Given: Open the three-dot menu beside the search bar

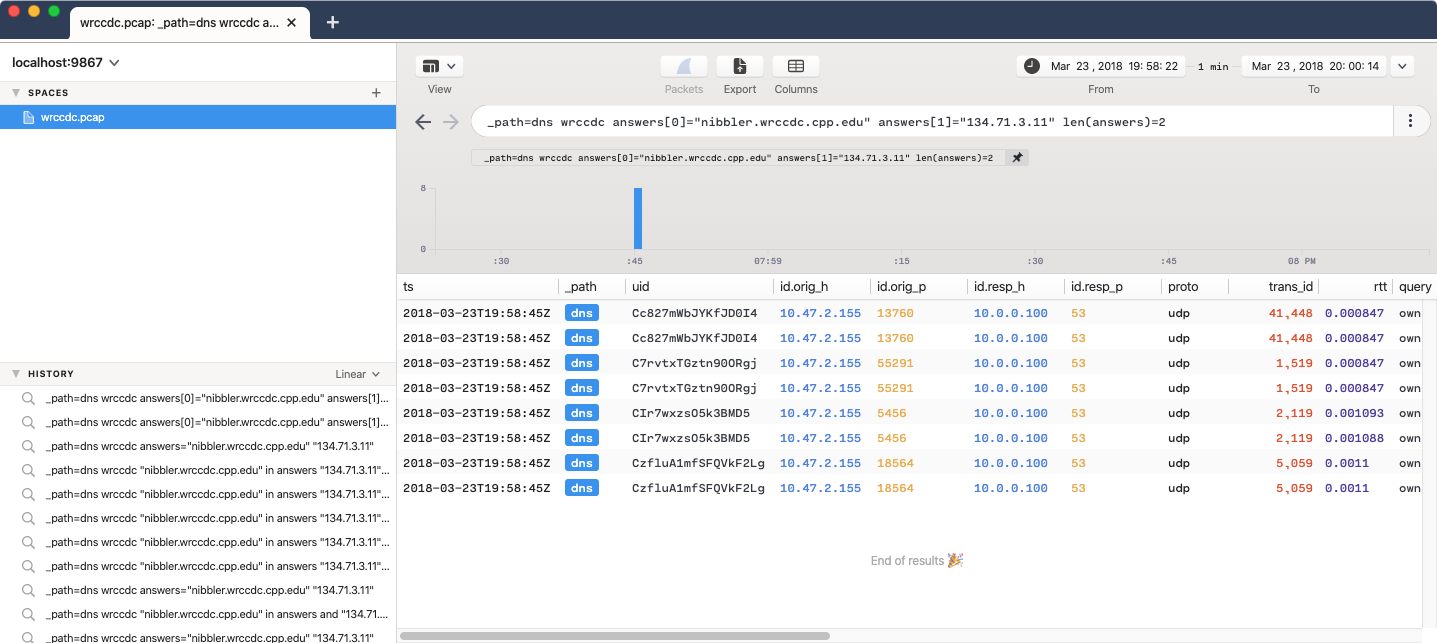Looking at the screenshot, I should click(x=1411, y=120).
